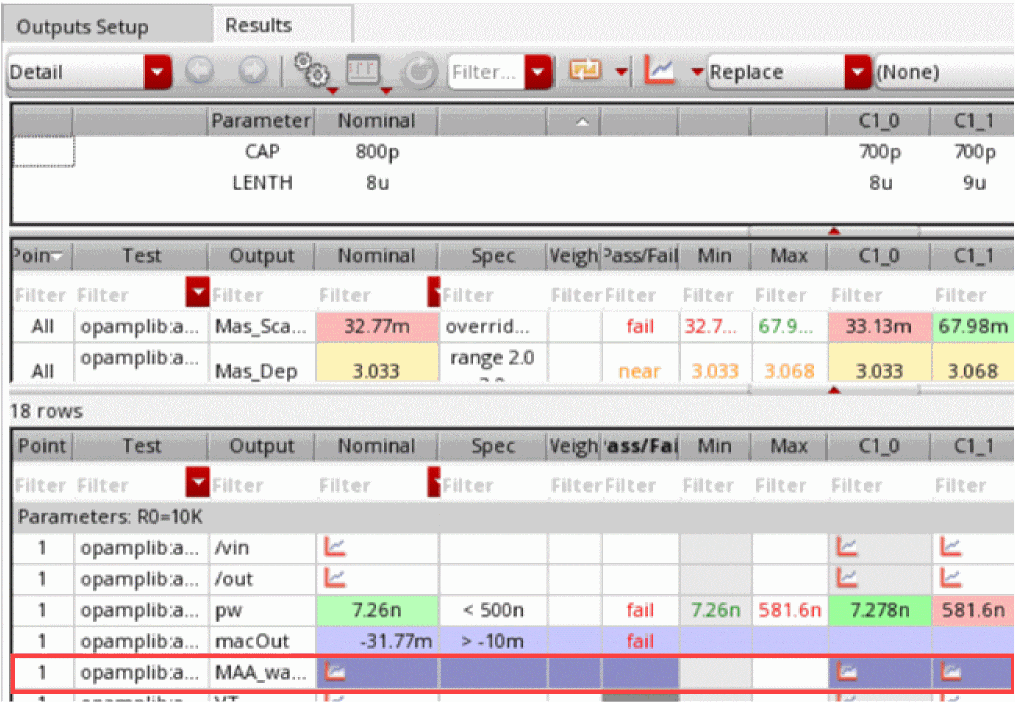Click the 67.98m C1_1 cell
1015x702 pixels.
tap(973, 326)
